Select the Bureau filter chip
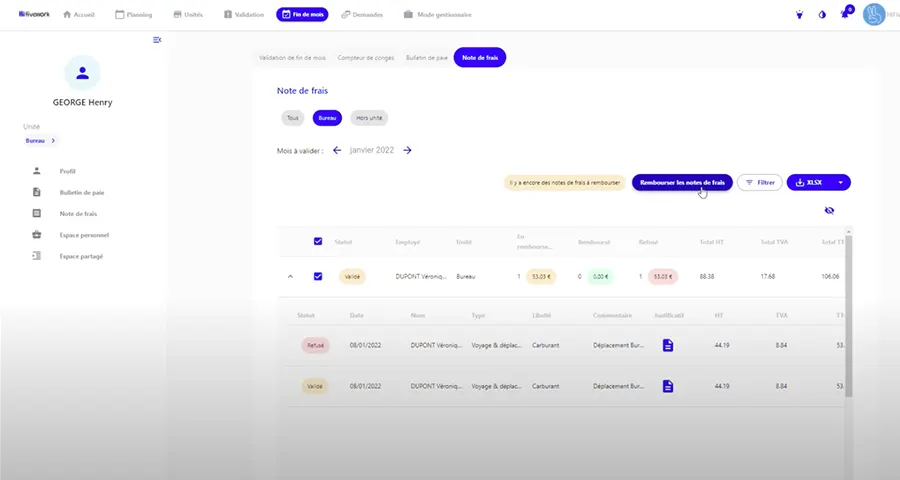The width and height of the screenshot is (900, 480). pyautogui.click(x=327, y=118)
